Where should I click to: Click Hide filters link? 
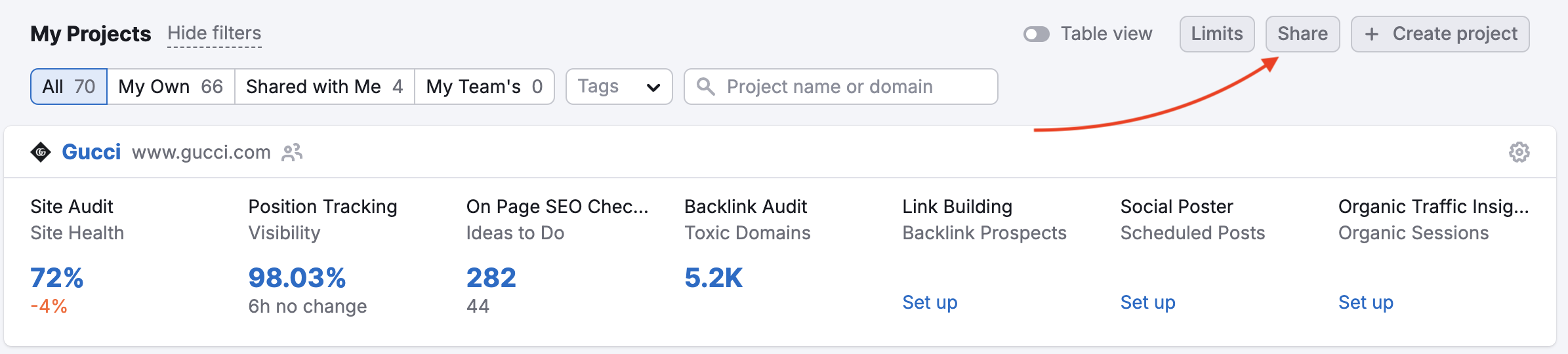click(215, 33)
